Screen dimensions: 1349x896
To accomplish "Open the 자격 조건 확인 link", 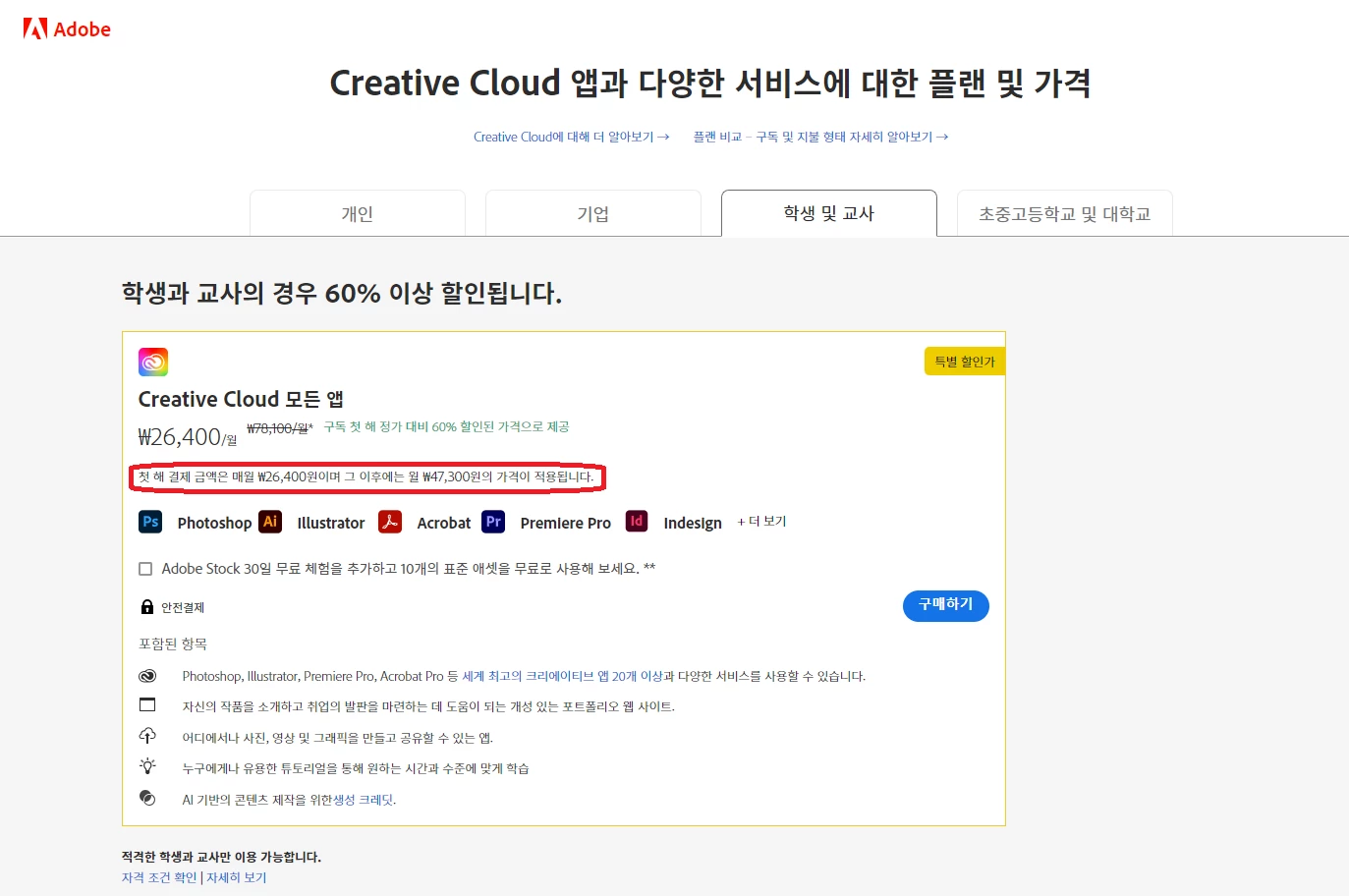I will click(x=159, y=877).
